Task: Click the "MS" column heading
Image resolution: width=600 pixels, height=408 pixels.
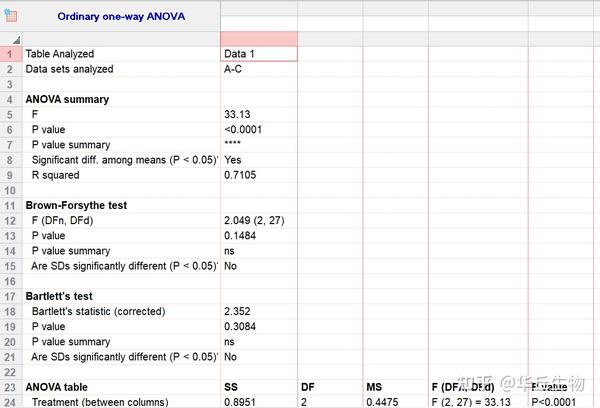Action: pyautogui.click(x=374, y=387)
